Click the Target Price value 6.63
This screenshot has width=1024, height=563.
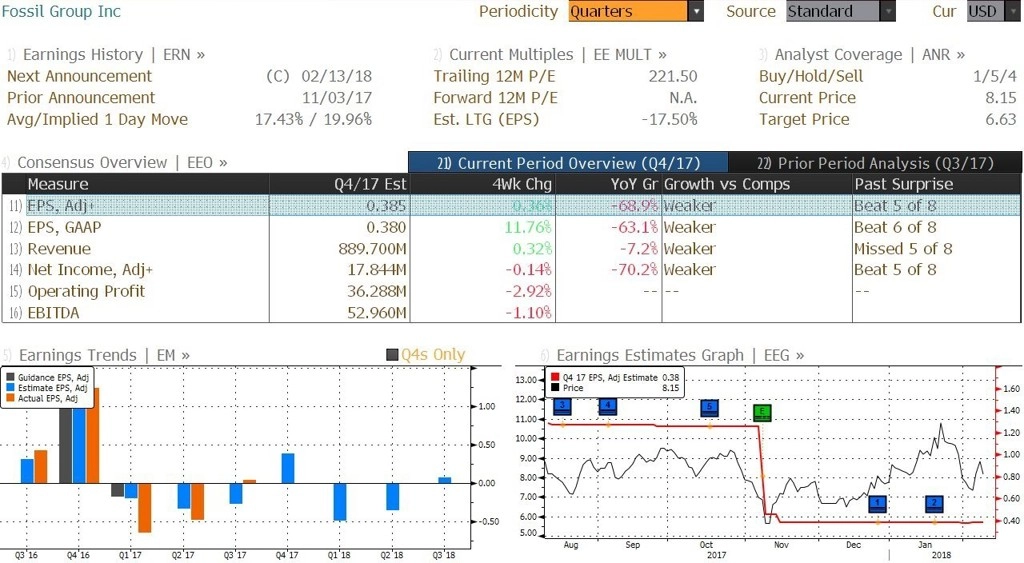click(1000, 120)
